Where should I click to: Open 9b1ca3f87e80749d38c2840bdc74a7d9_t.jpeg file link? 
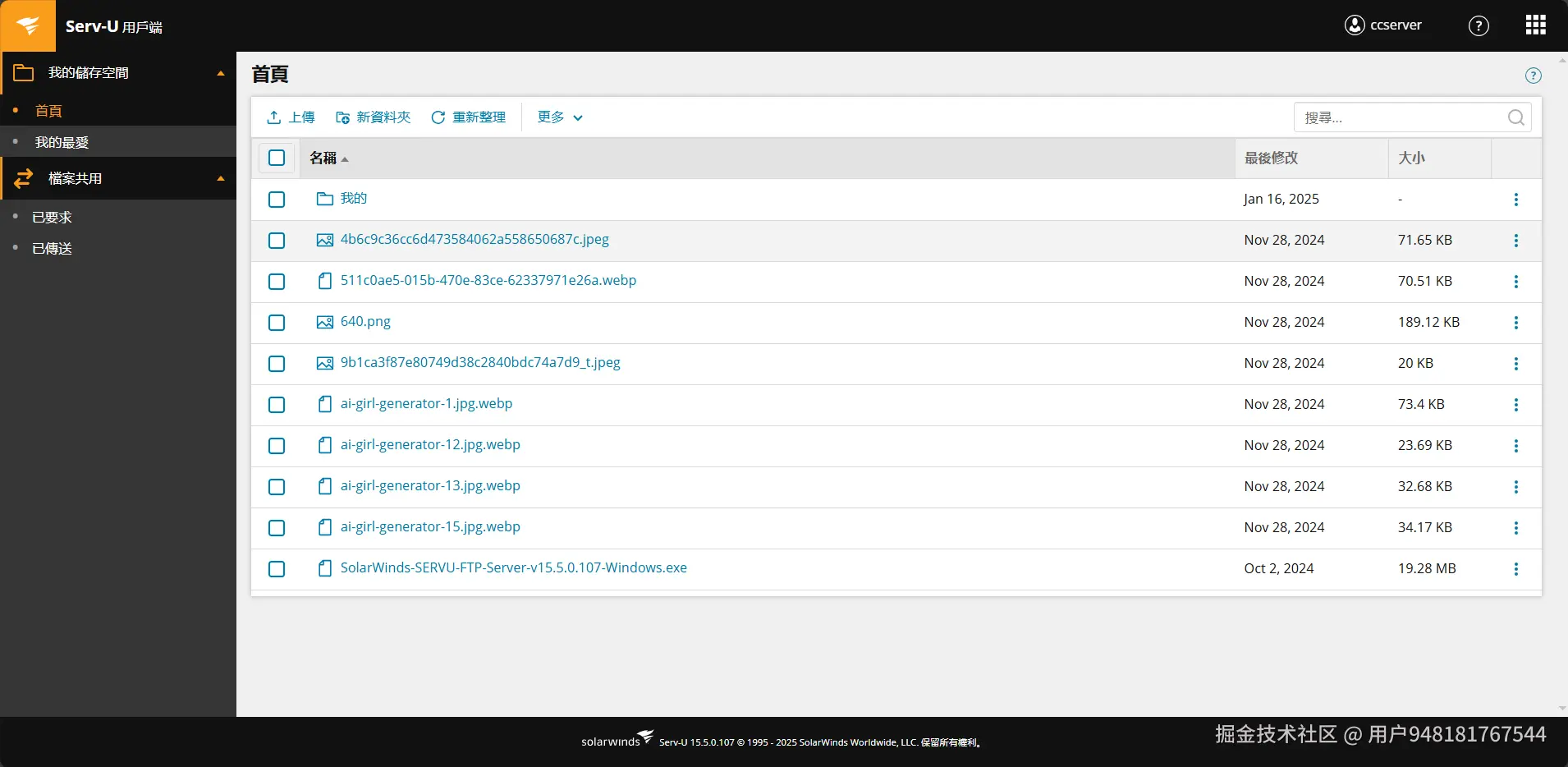coord(480,363)
